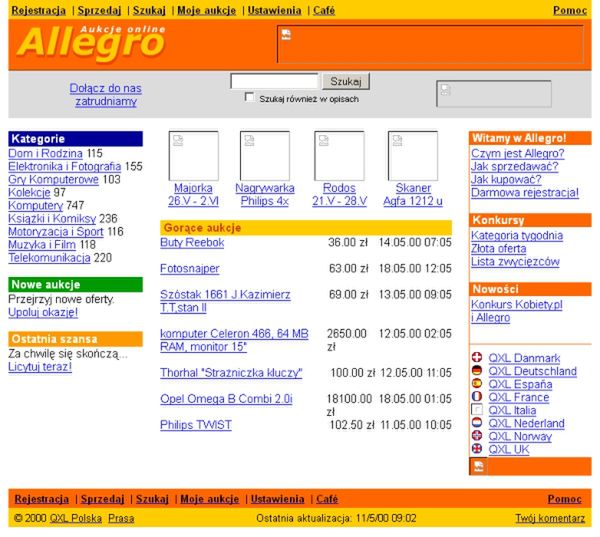Open the Fotosnajper auction
The image size is (600, 537).
coord(190,268)
